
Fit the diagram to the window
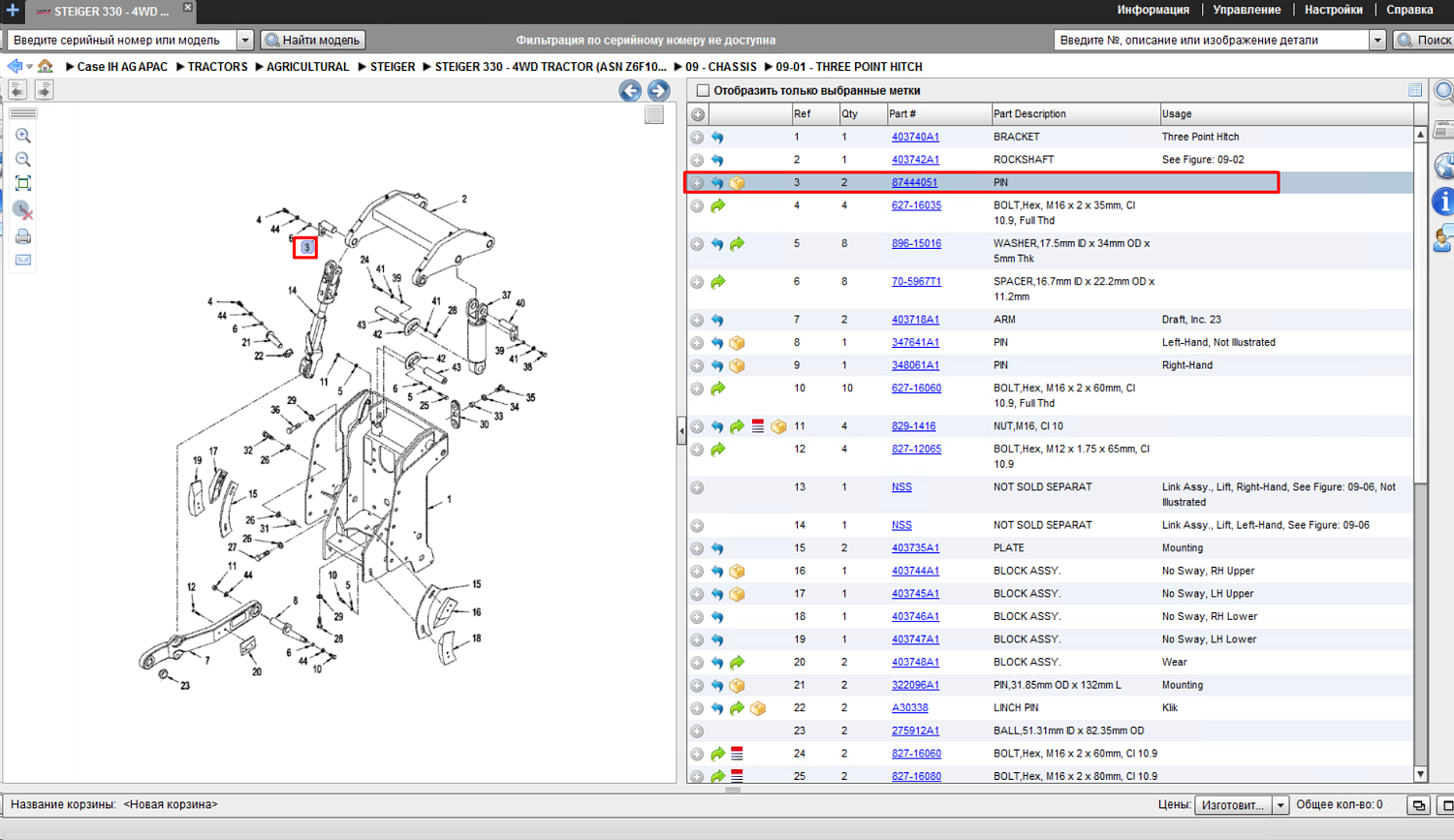tap(23, 184)
